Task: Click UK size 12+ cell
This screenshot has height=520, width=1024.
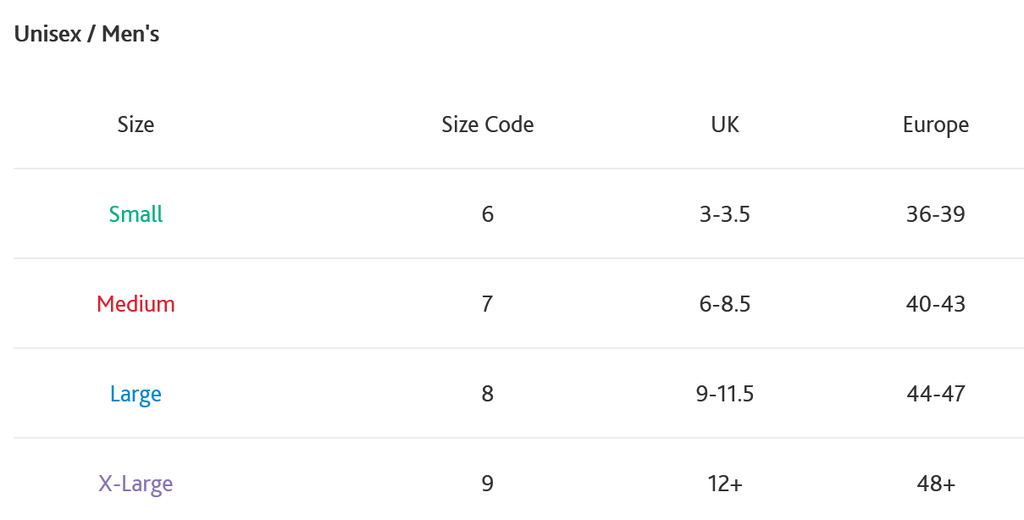Action: coord(725,483)
